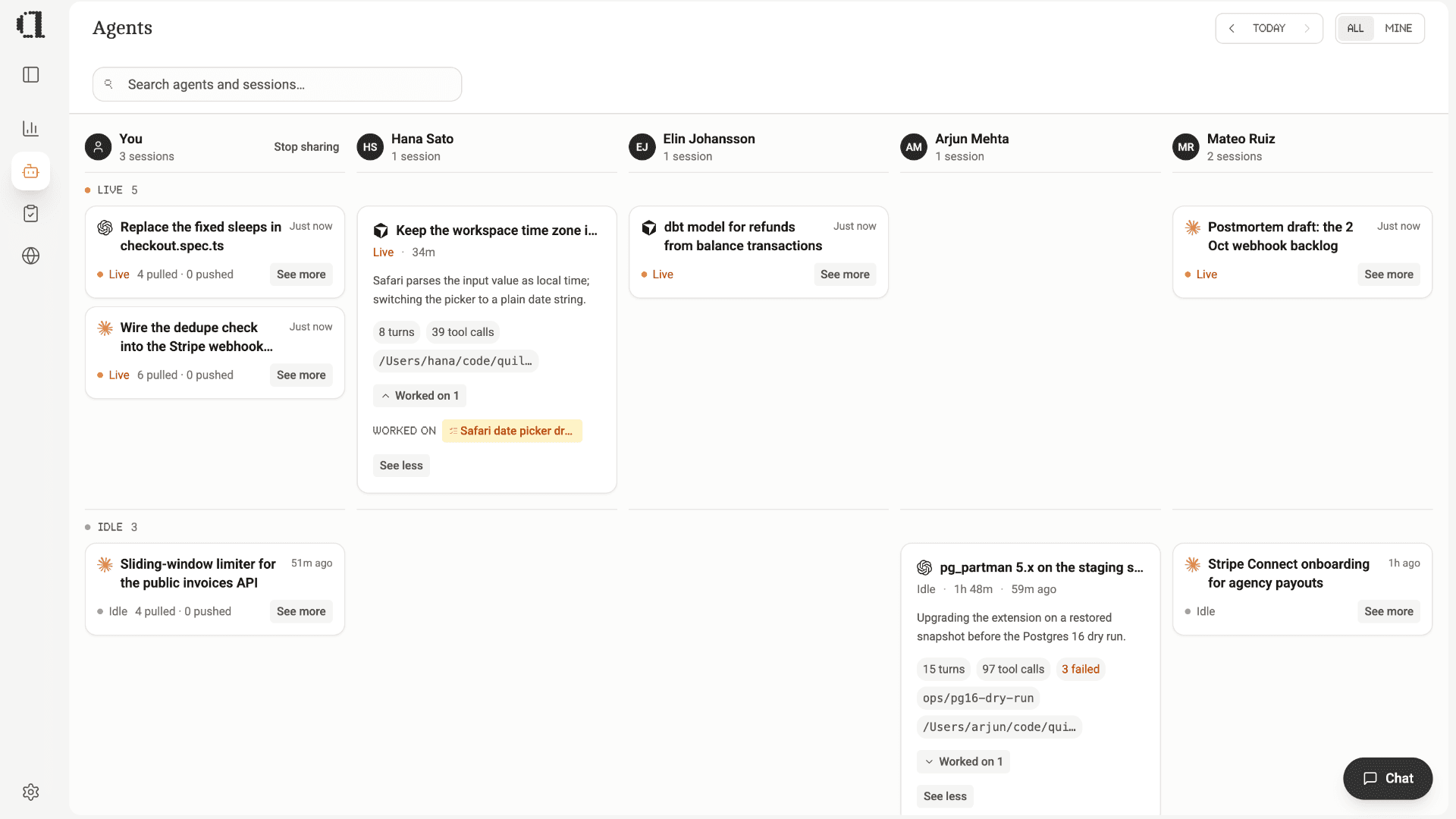See more on Sliding-window limiter card
Screen dimensions: 1456x819
point(301,612)
